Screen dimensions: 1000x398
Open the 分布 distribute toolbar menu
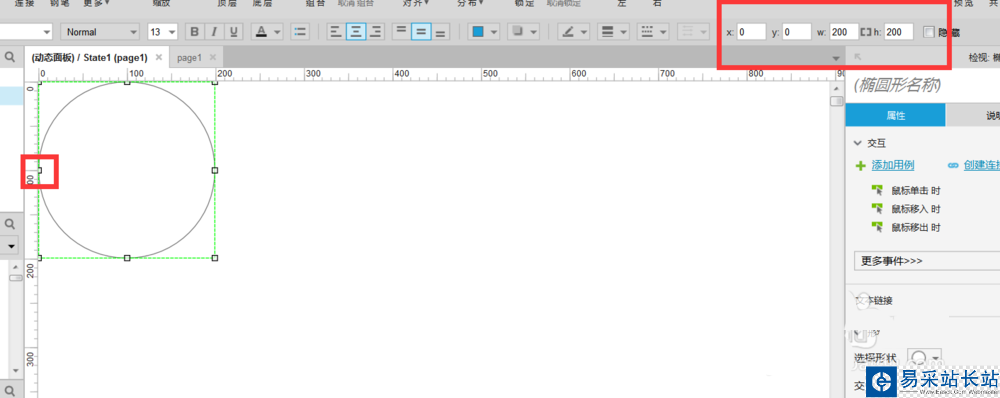coord(471,3)
